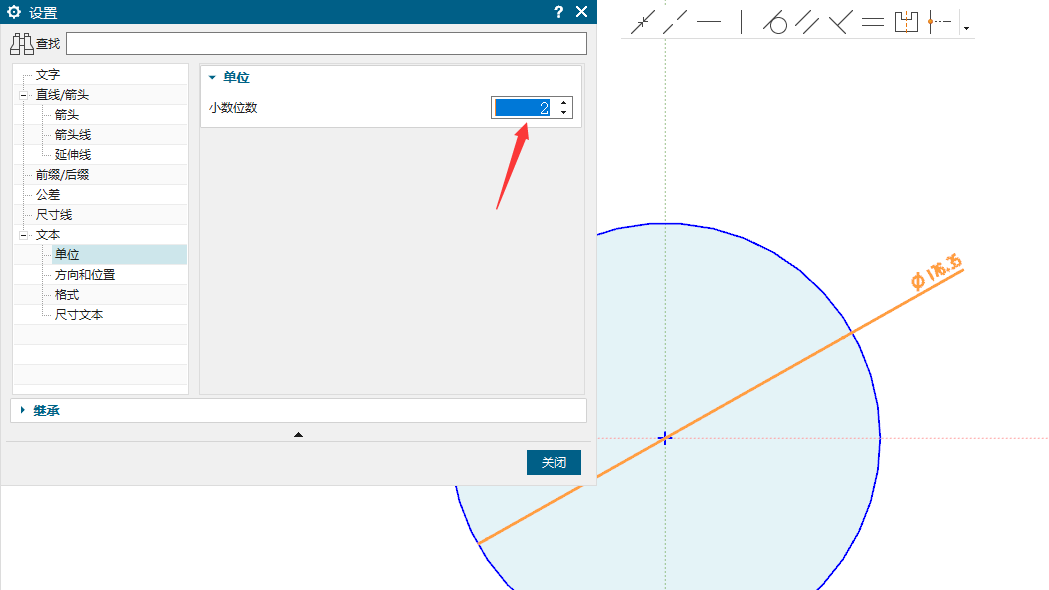Screen dimensions: 1049x590
Task: Expand the 继承 section
Action: tap(22, 410)
